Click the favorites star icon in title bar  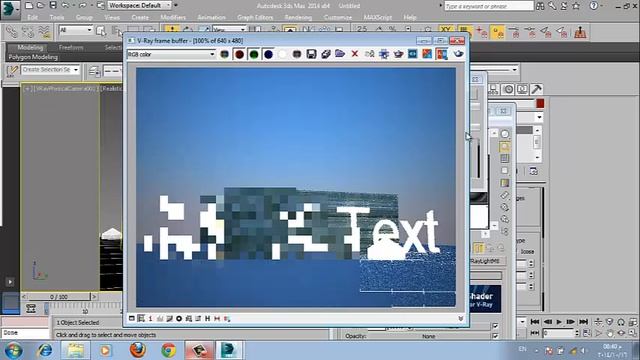point(576,6)
